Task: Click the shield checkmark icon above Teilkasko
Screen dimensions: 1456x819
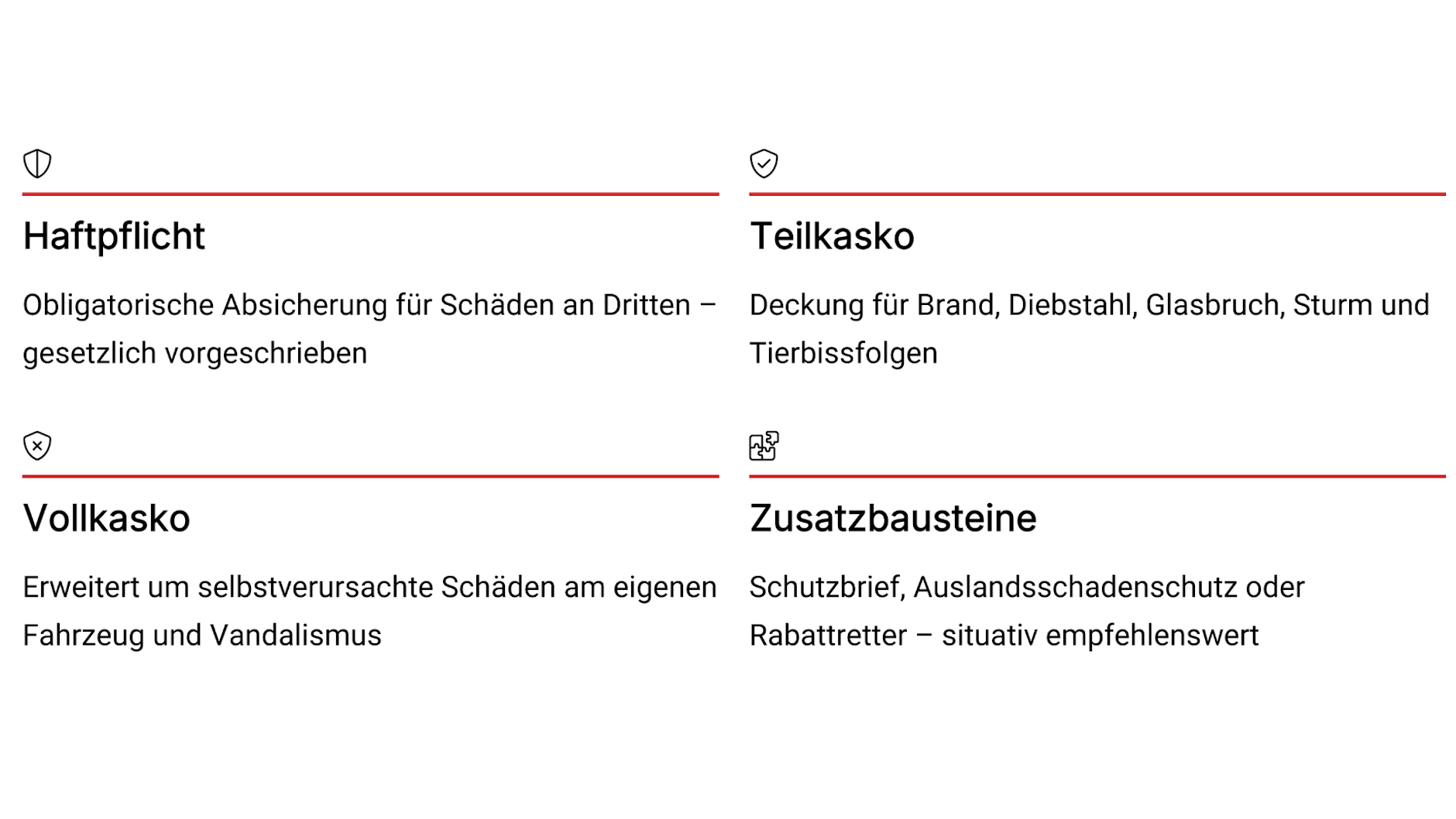Action: 764,163
